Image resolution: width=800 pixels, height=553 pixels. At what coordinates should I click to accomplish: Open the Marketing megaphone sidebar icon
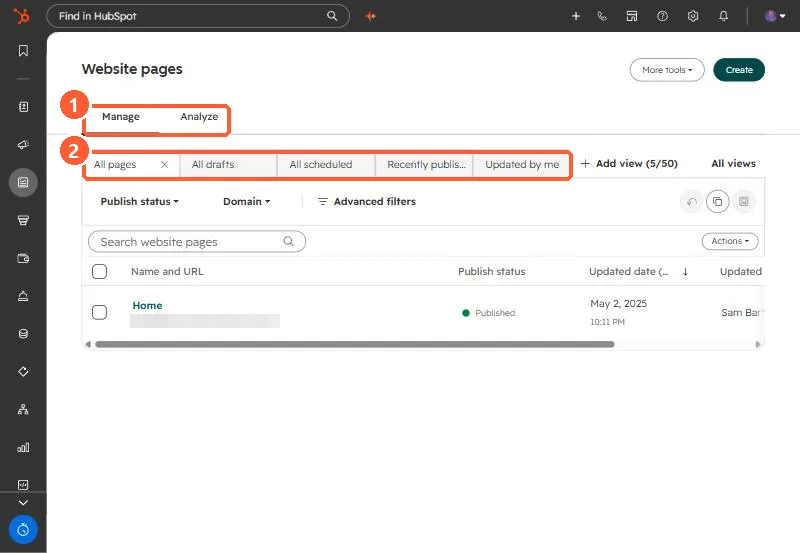coord(23,144)
